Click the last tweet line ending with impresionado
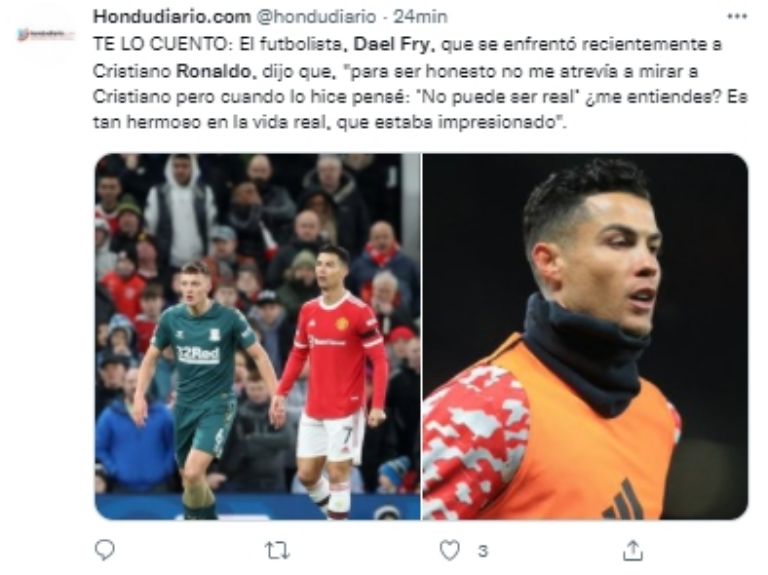Screen dimensions: 768x575 pos(329,122)
